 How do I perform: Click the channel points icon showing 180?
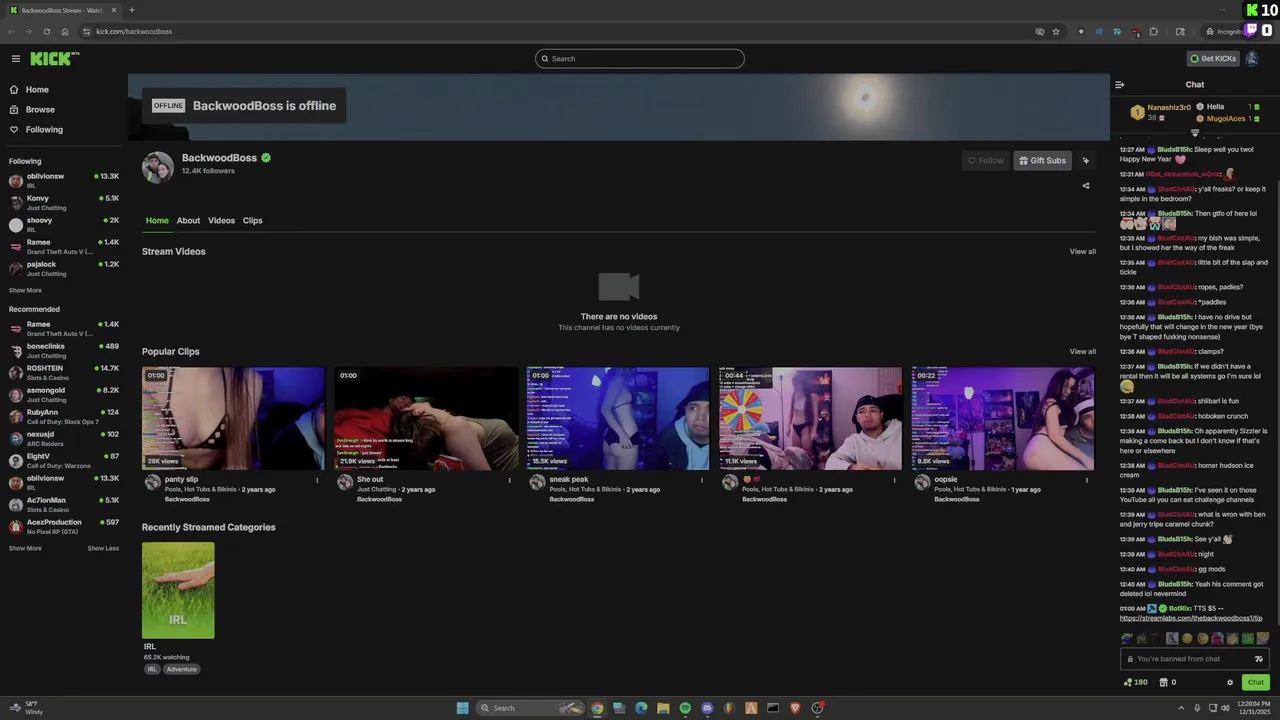coord(1135,683)
